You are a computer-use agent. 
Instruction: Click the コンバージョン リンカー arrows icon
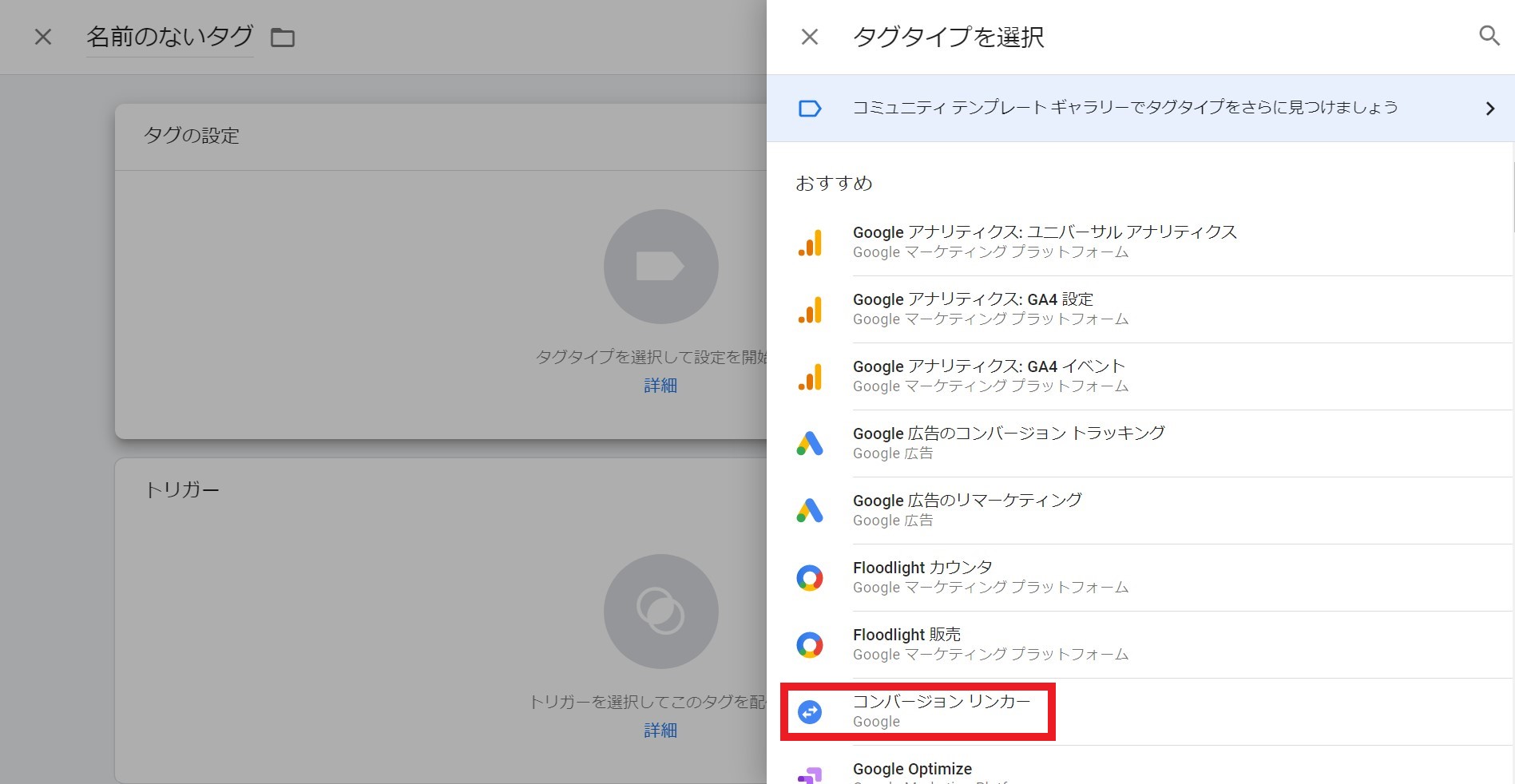click(x=810, y=711)
